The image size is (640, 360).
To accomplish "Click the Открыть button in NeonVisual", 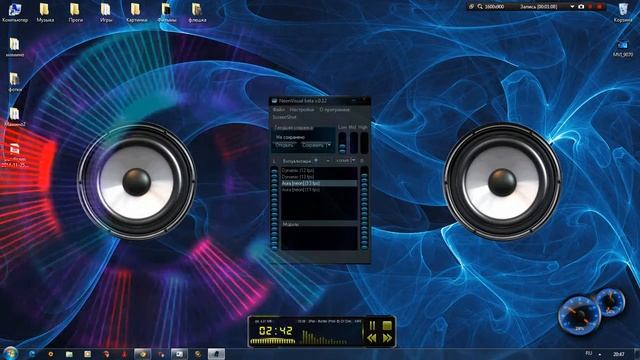I will click(x=284, y=145).
